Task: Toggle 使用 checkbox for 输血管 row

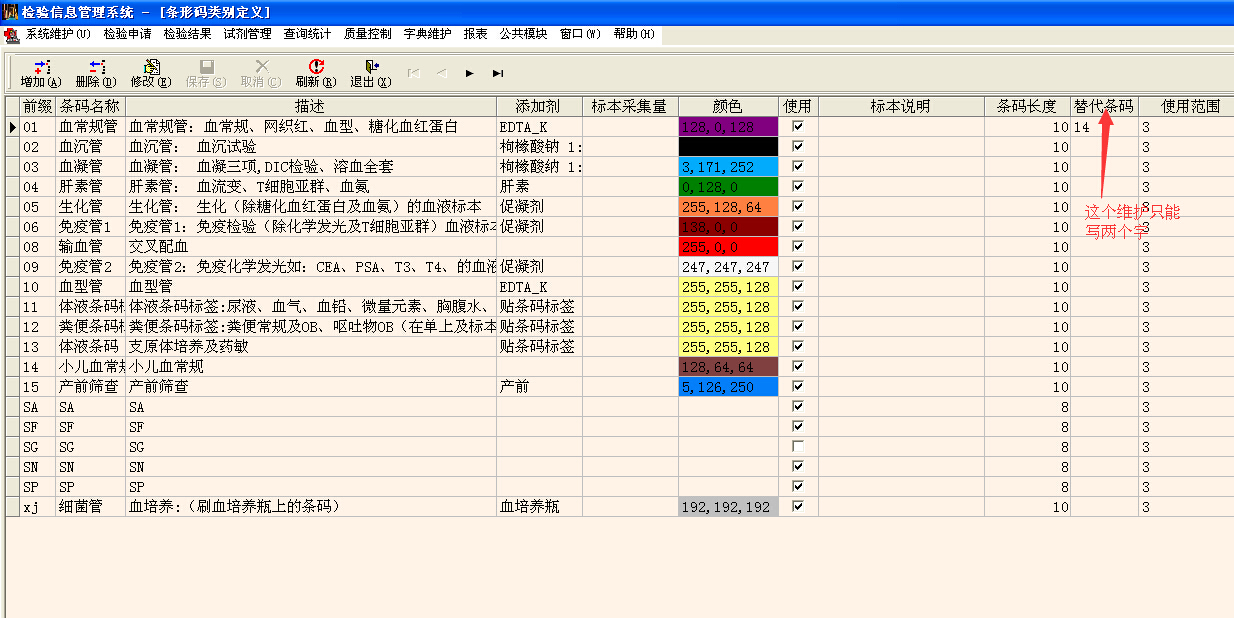Action: pos(798,247)
